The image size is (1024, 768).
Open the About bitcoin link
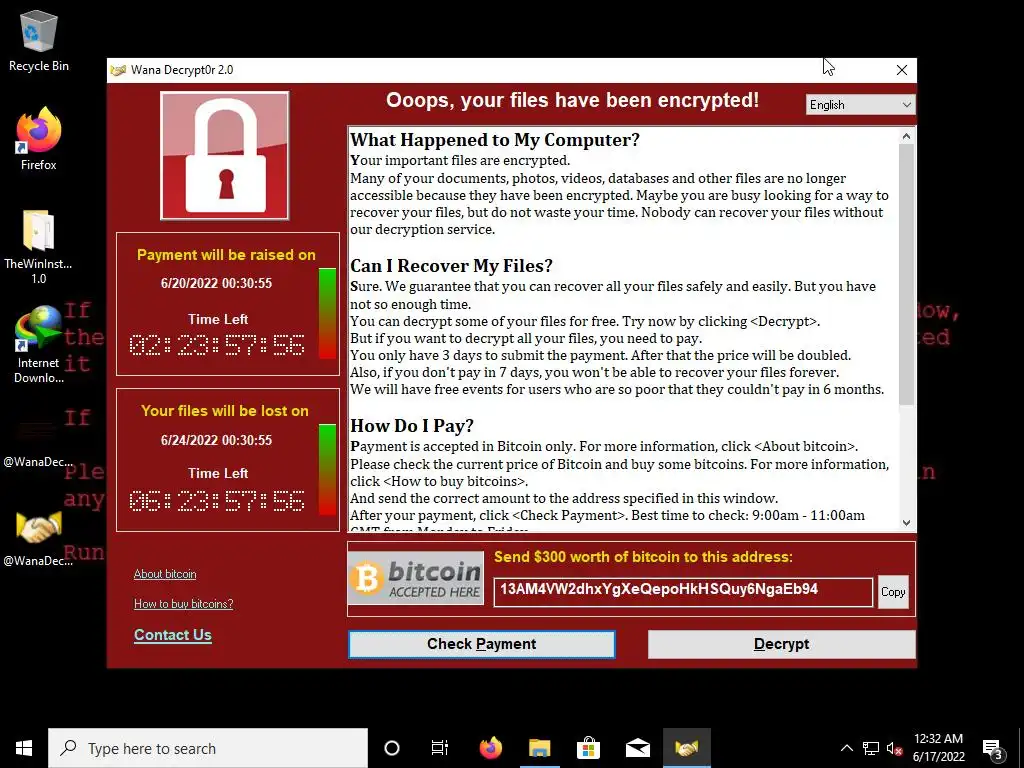point(165,574)
